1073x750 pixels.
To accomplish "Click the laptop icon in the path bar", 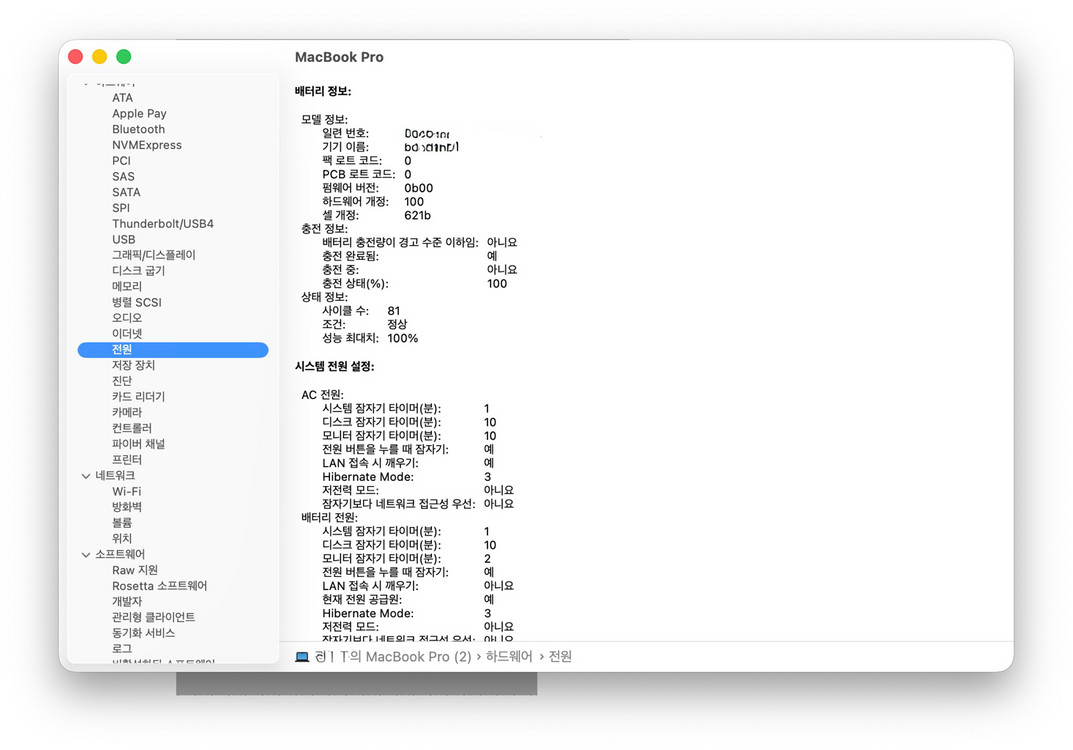I will (x=302, y=657).
